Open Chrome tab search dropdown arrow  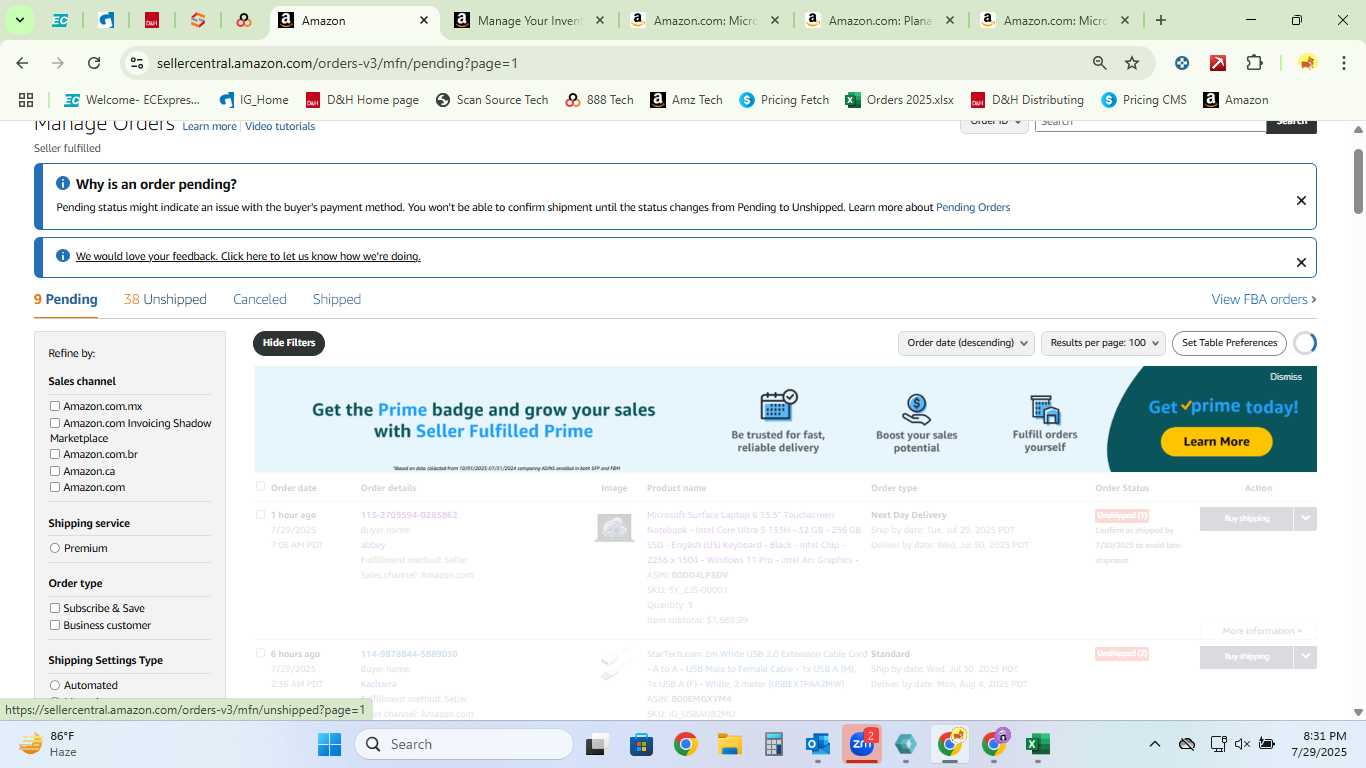(19, 20)
